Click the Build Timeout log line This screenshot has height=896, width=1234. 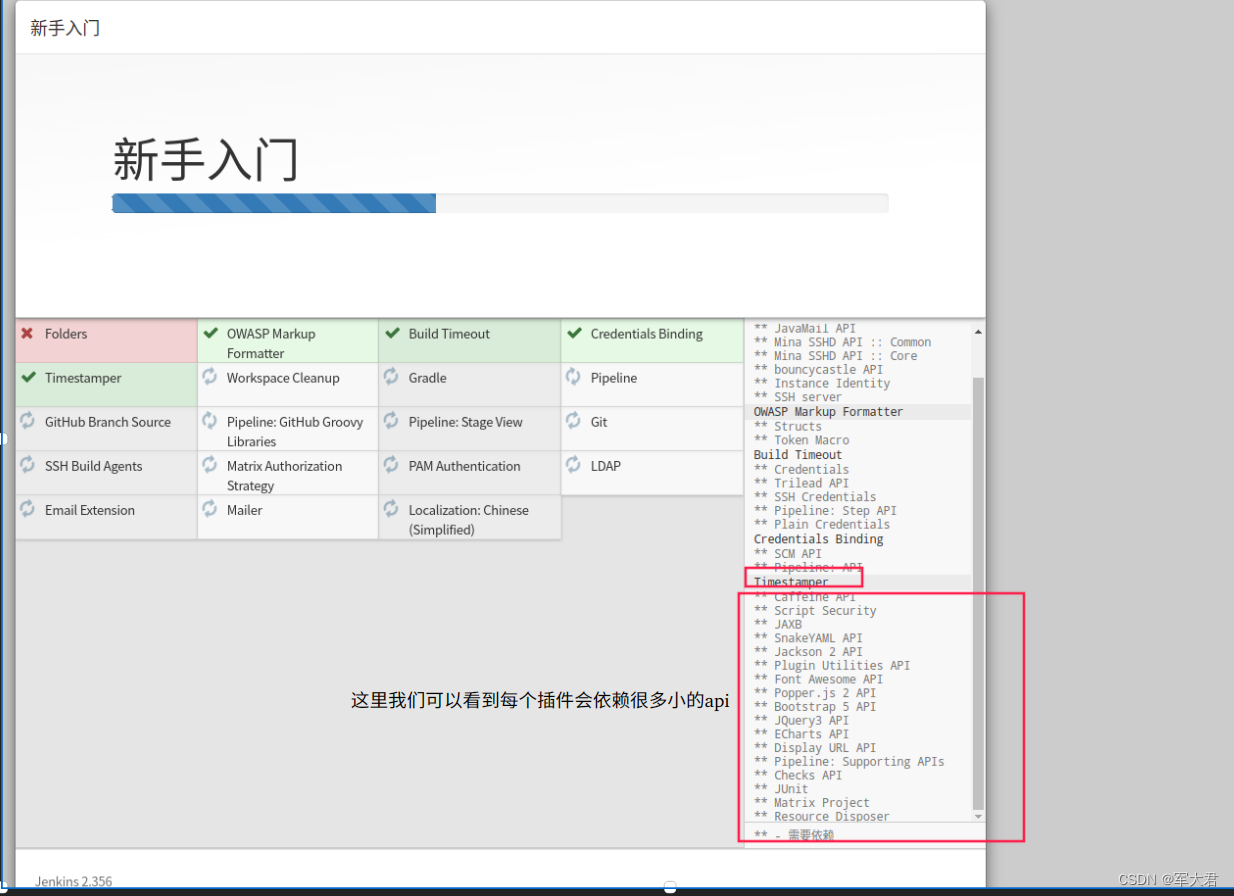[x=798, y=455]
